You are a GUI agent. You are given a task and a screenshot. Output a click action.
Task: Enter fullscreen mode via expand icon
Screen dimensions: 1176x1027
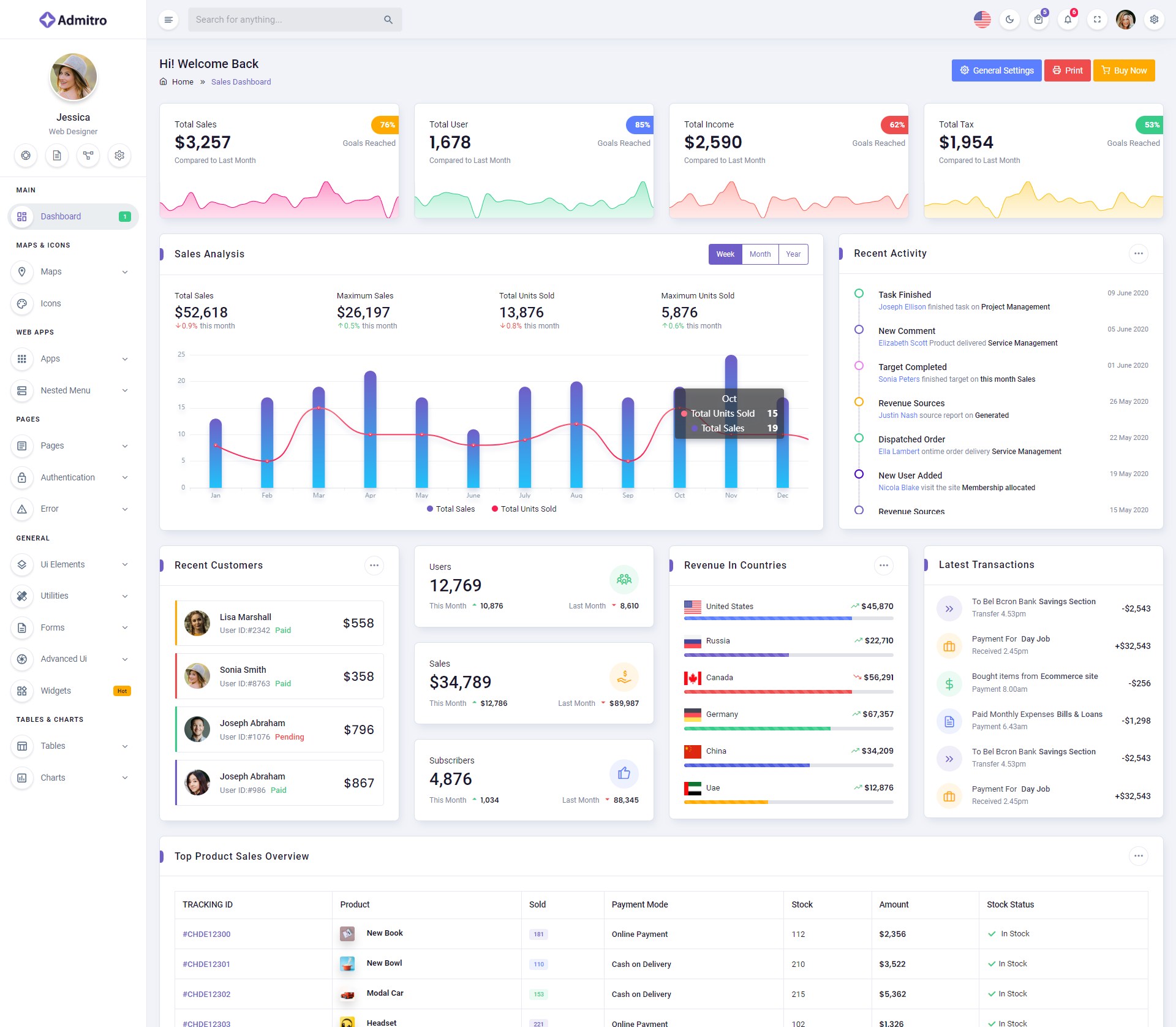pyautogui.click(x=1097, y=20)
